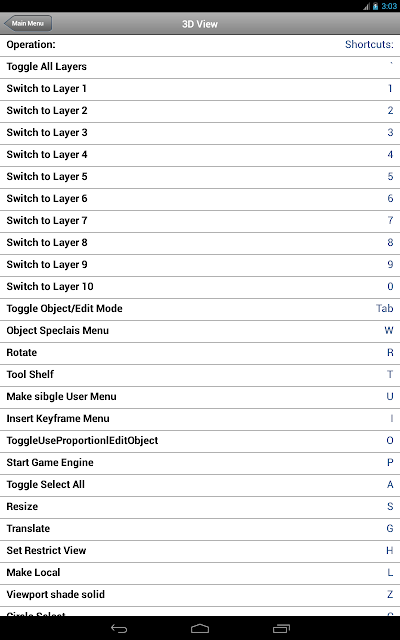
Task: Tap the battery icon in status bar
Action: tap(376, 6)
